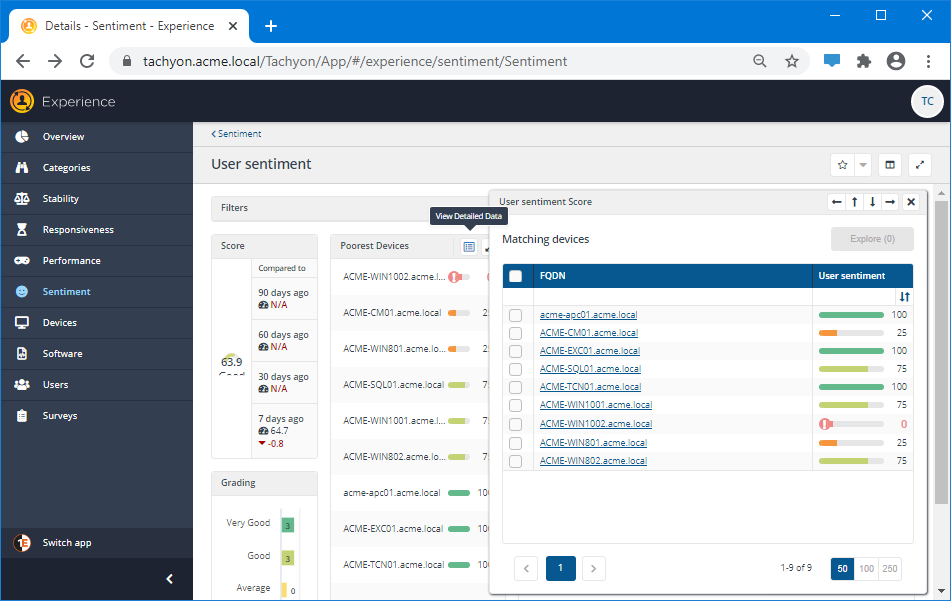Check the acme-apc01.acme.local row checkbox
Screen dimensions: 951x601
(516, 315)
